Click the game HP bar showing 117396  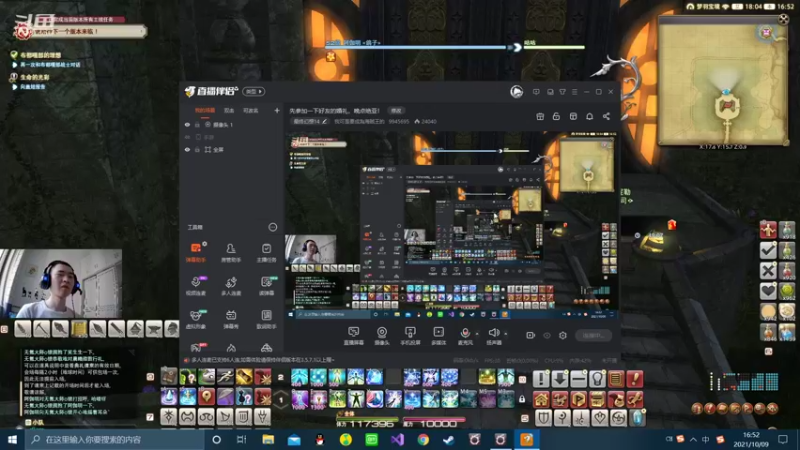click(x=366, y=422)
